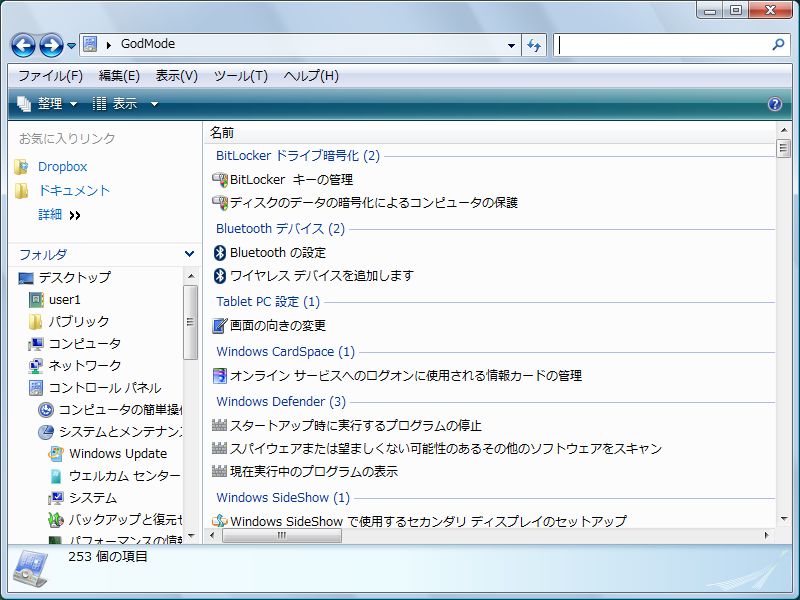Go back with the blue Back arrow
The image size is (800, 600).
[x=23, y=45]
